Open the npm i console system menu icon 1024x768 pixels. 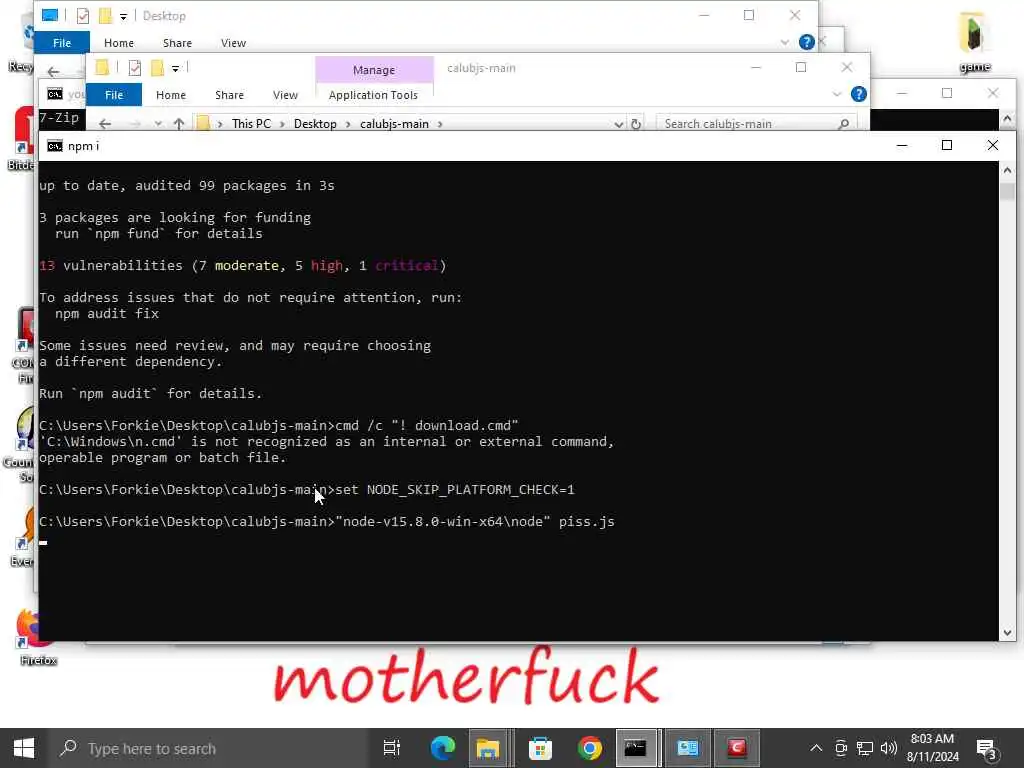[55, 146]
